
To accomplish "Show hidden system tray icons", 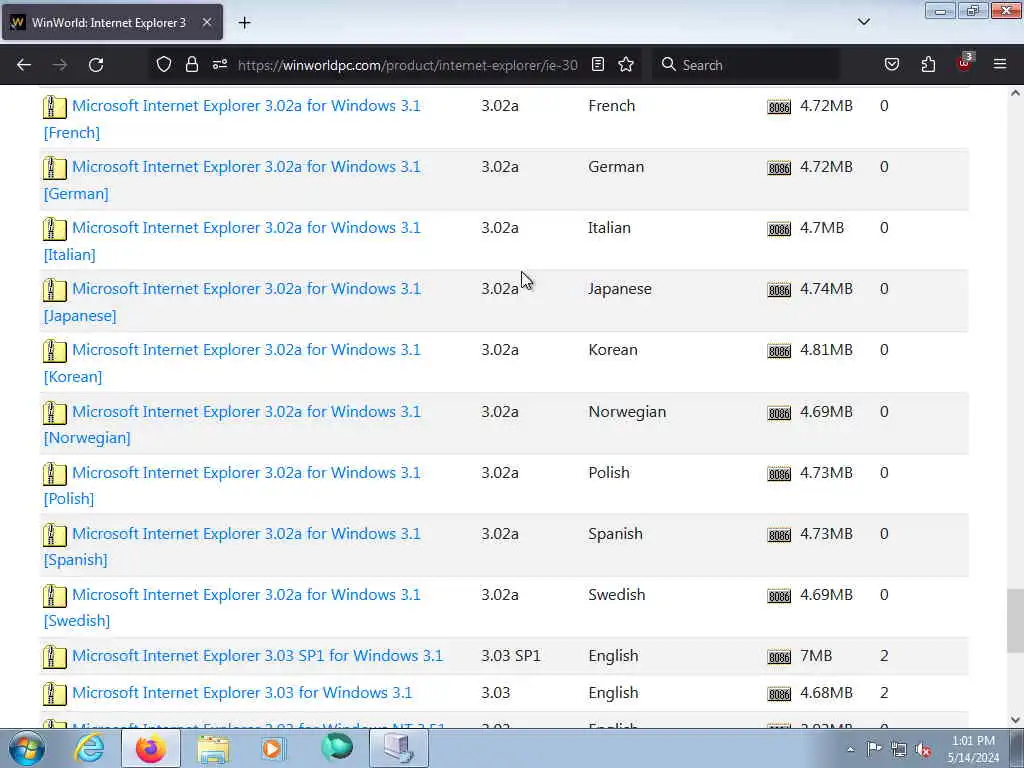I will point(850,749).
